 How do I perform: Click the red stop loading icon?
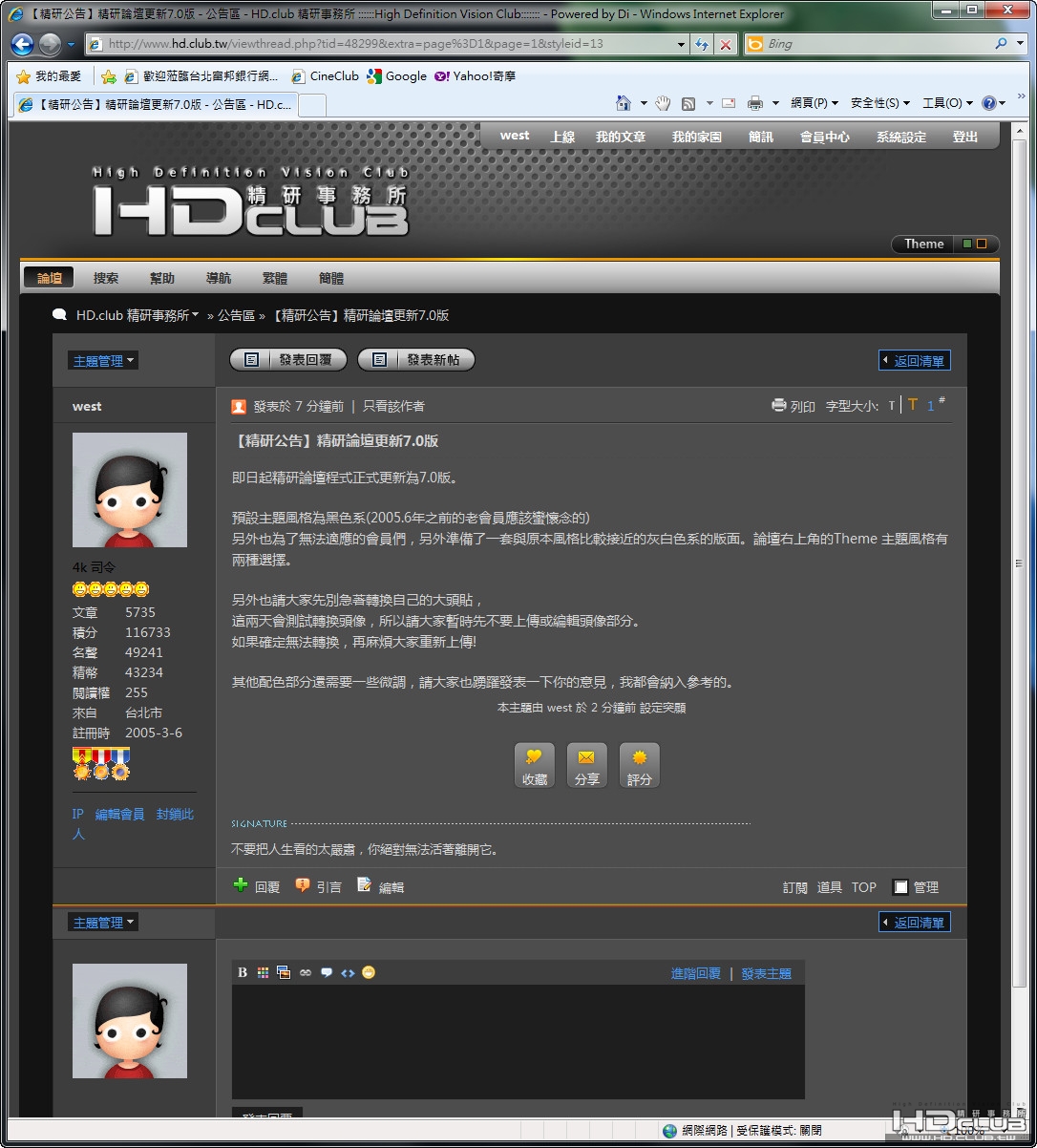click(726, 44)
